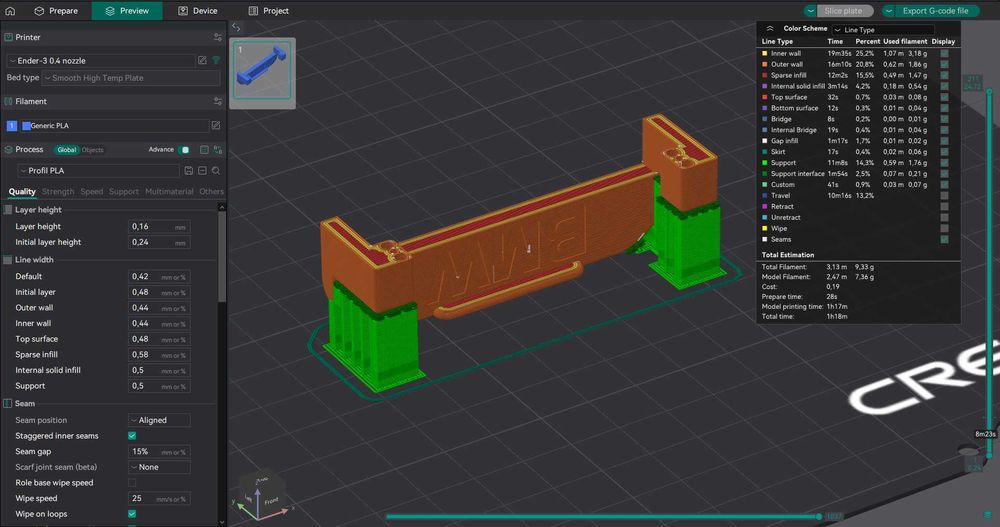Image resolution: width=1000 pixels, height=527 pixels.
Task: Switch to the Preview tab
Action: (x=127, y=11)
